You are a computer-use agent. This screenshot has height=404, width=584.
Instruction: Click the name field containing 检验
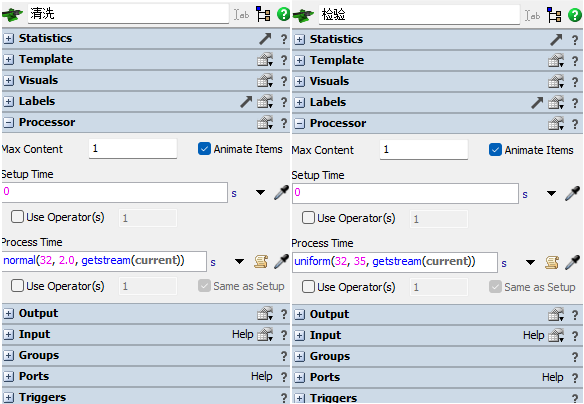419,15
